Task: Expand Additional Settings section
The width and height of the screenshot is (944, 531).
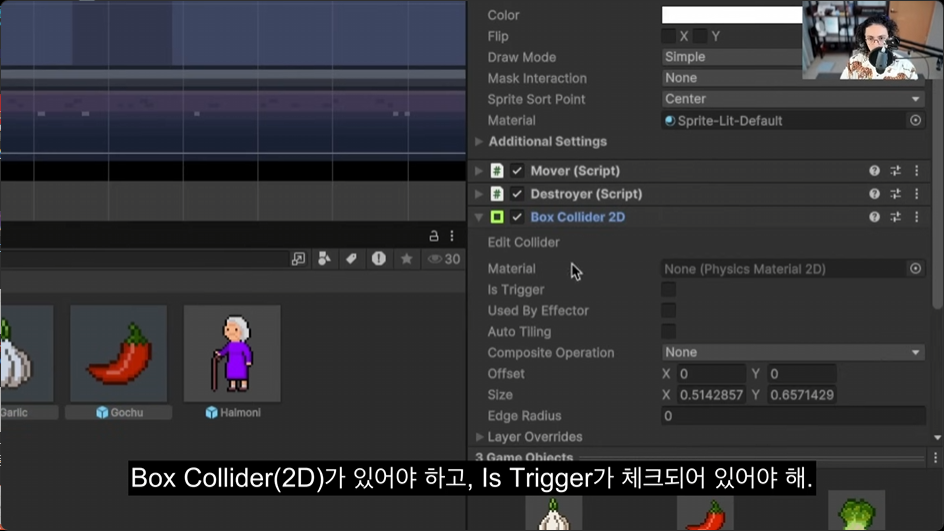Action: click(479, 141)
